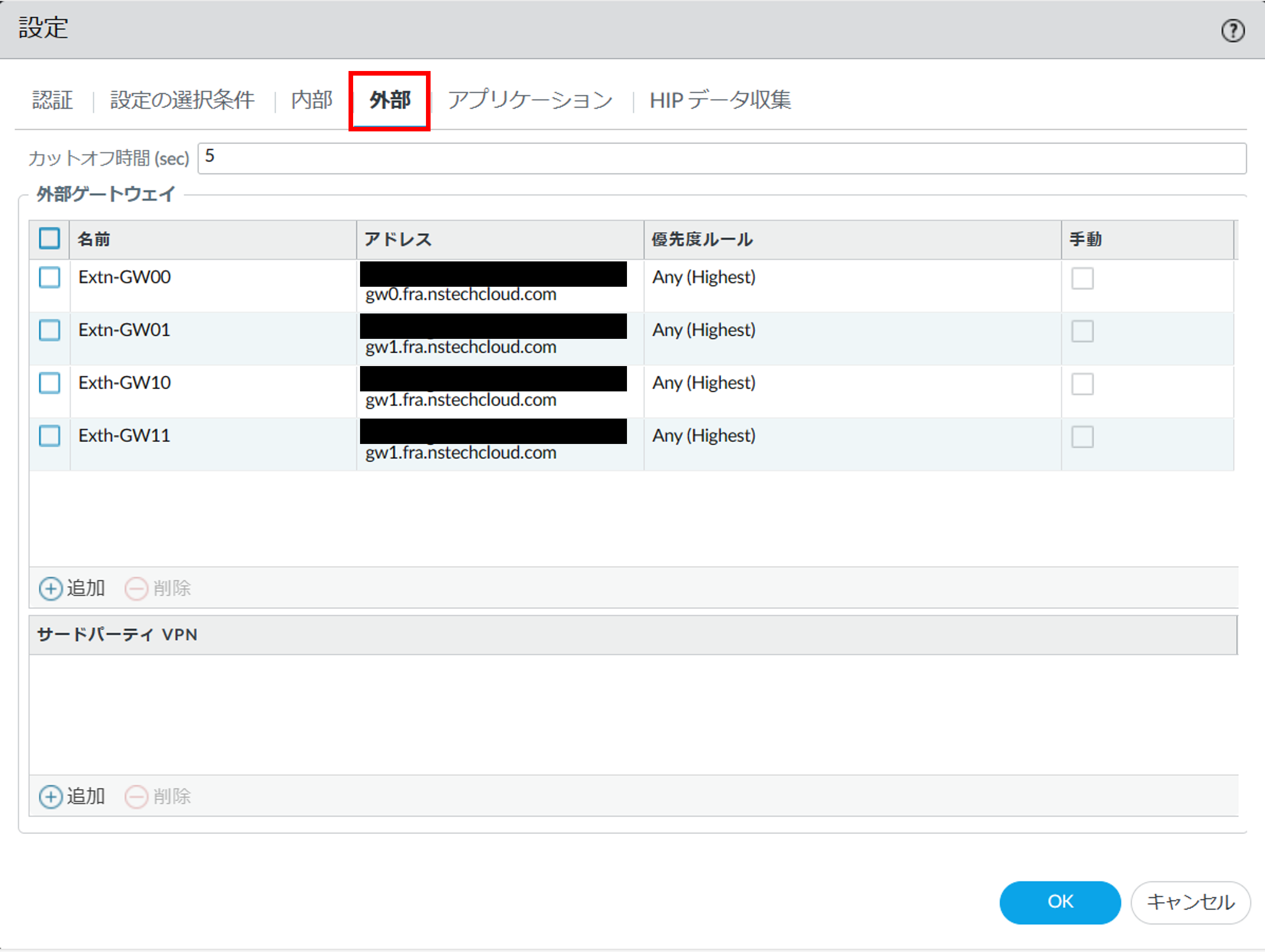Click the 追加 plus icon under サードパーティ VPN
1265x952 pixels.
point(51,796)
